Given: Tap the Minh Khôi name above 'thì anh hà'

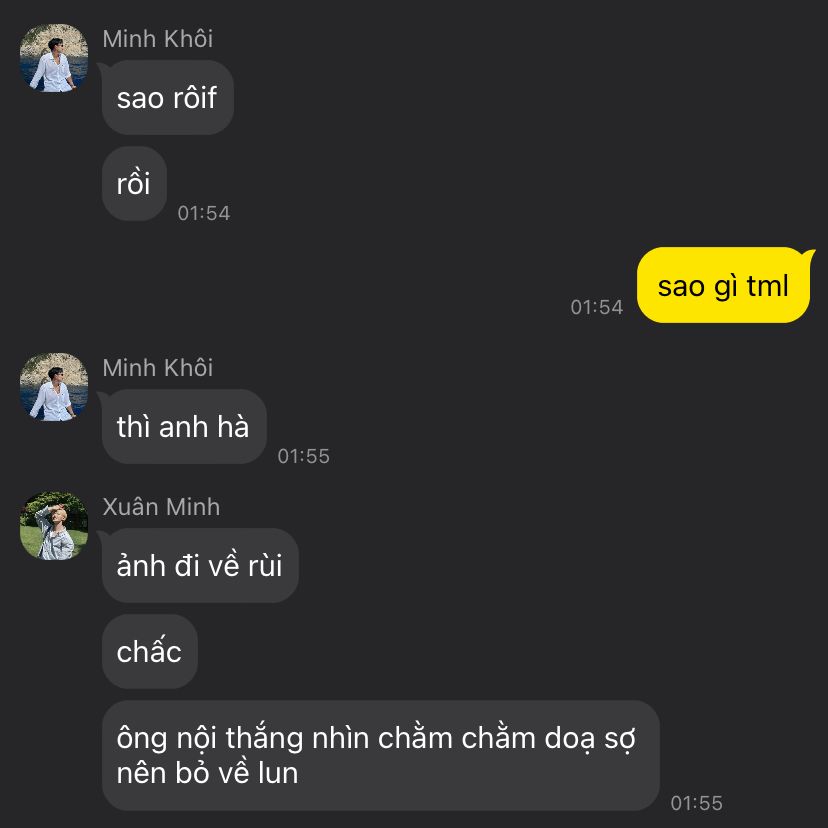Looking at the screenshot, I should click(x=157, y=368).
